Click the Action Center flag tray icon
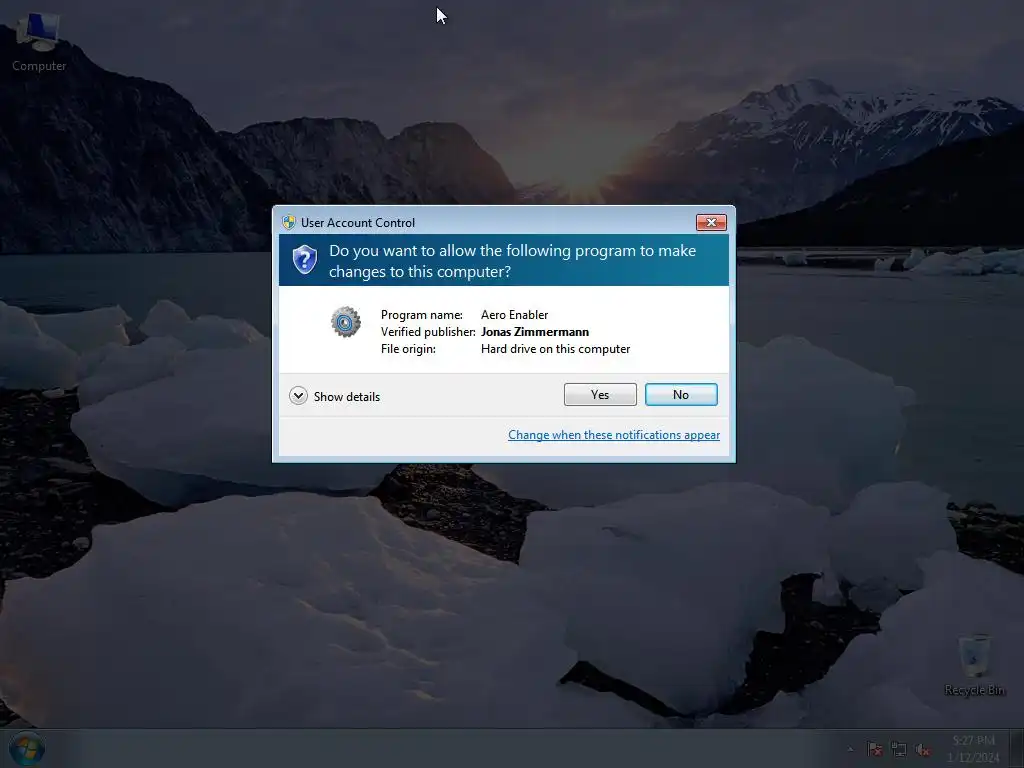Screen dimensions: 1024x768 tap(874, 750)
